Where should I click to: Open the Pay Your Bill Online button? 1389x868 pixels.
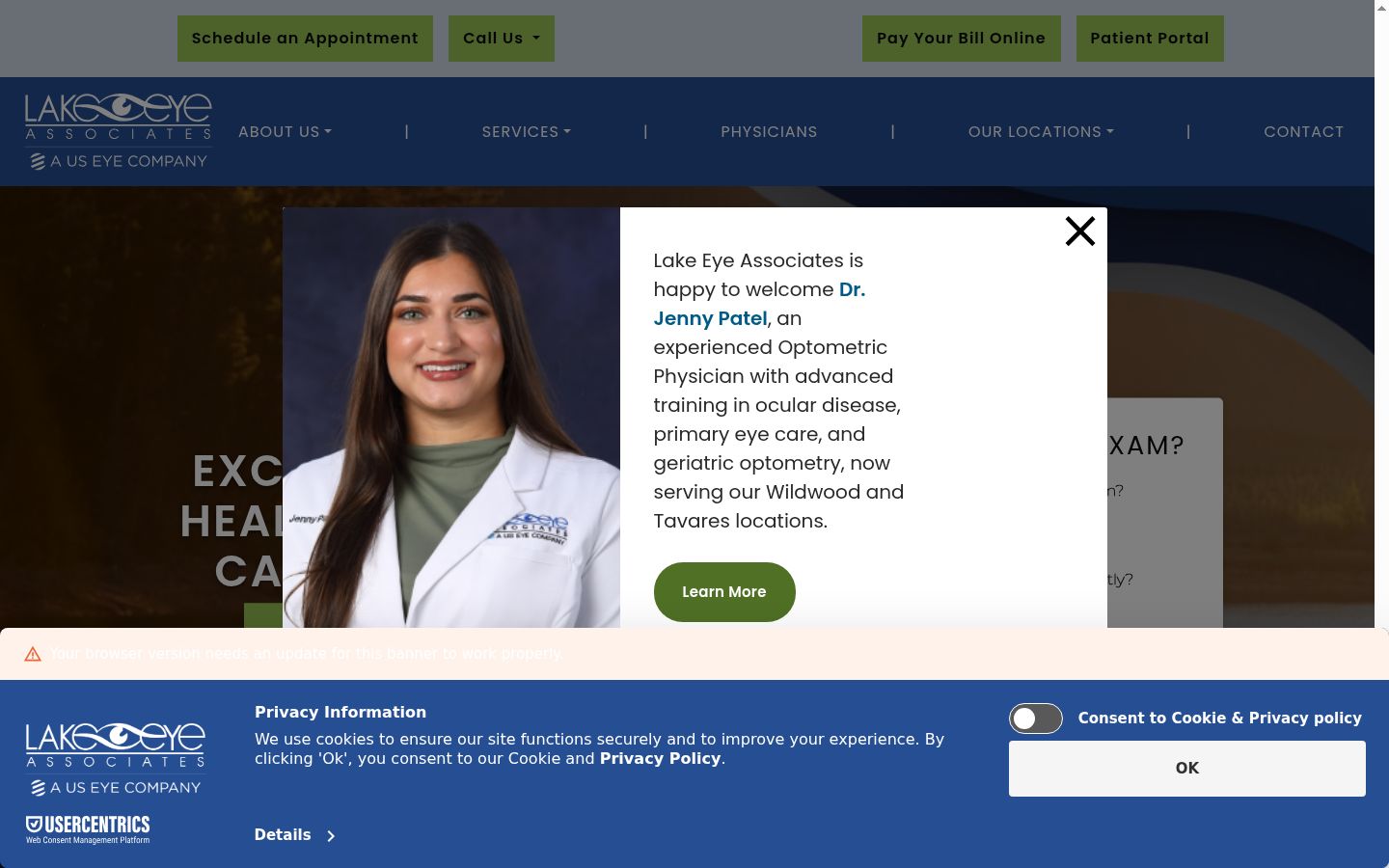coord(962,39)
